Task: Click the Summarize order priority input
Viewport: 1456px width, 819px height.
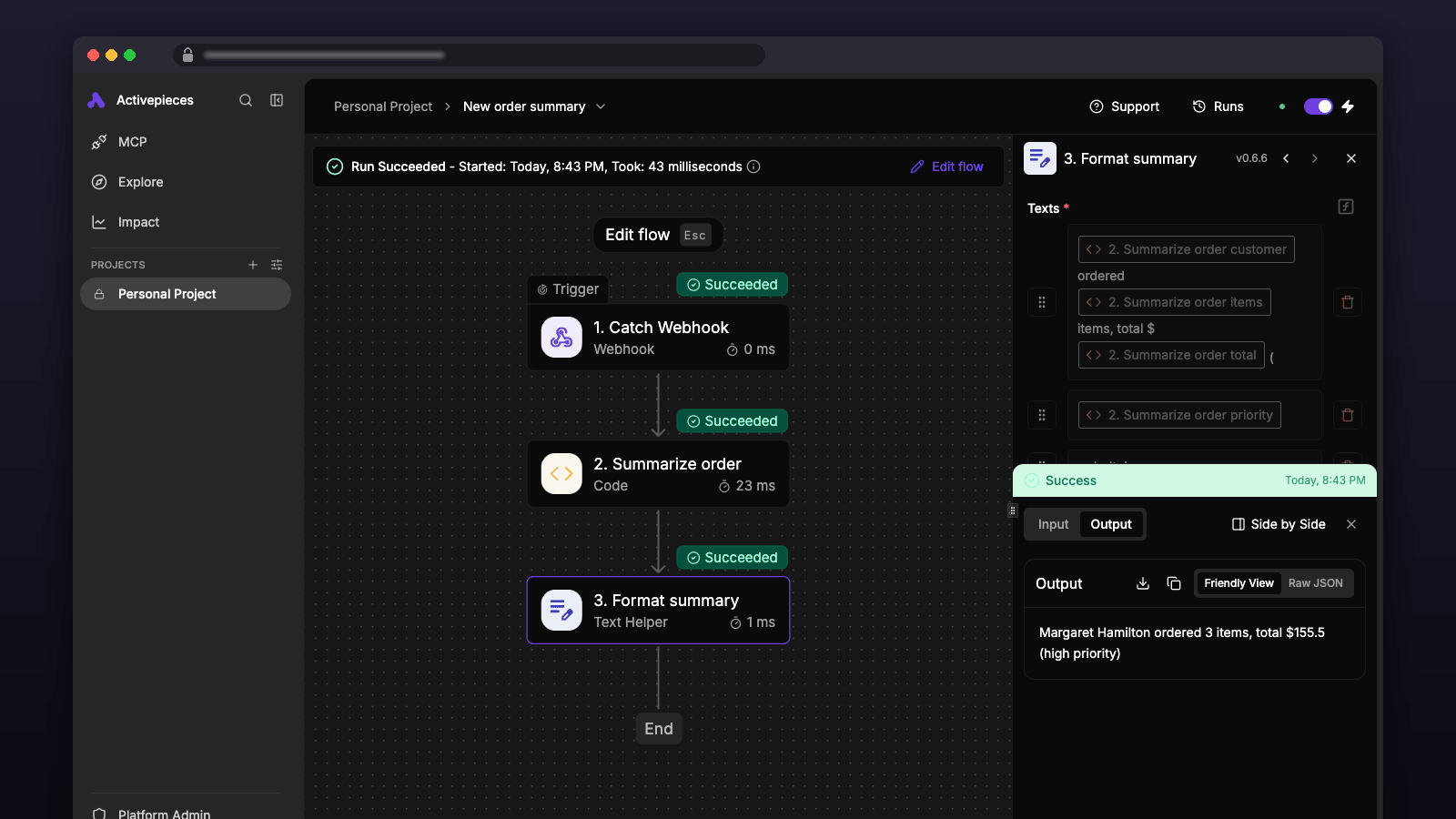Action: [1195, 415]
